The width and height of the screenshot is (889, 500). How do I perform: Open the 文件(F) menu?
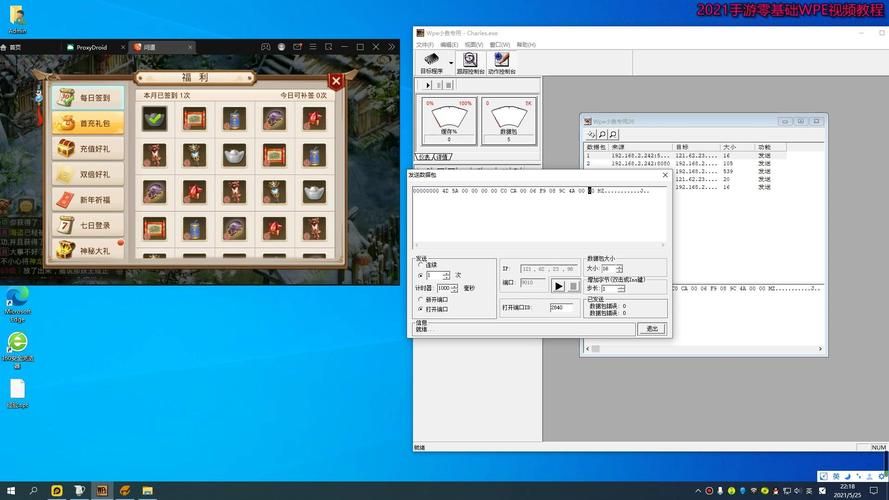coord(424,44)
